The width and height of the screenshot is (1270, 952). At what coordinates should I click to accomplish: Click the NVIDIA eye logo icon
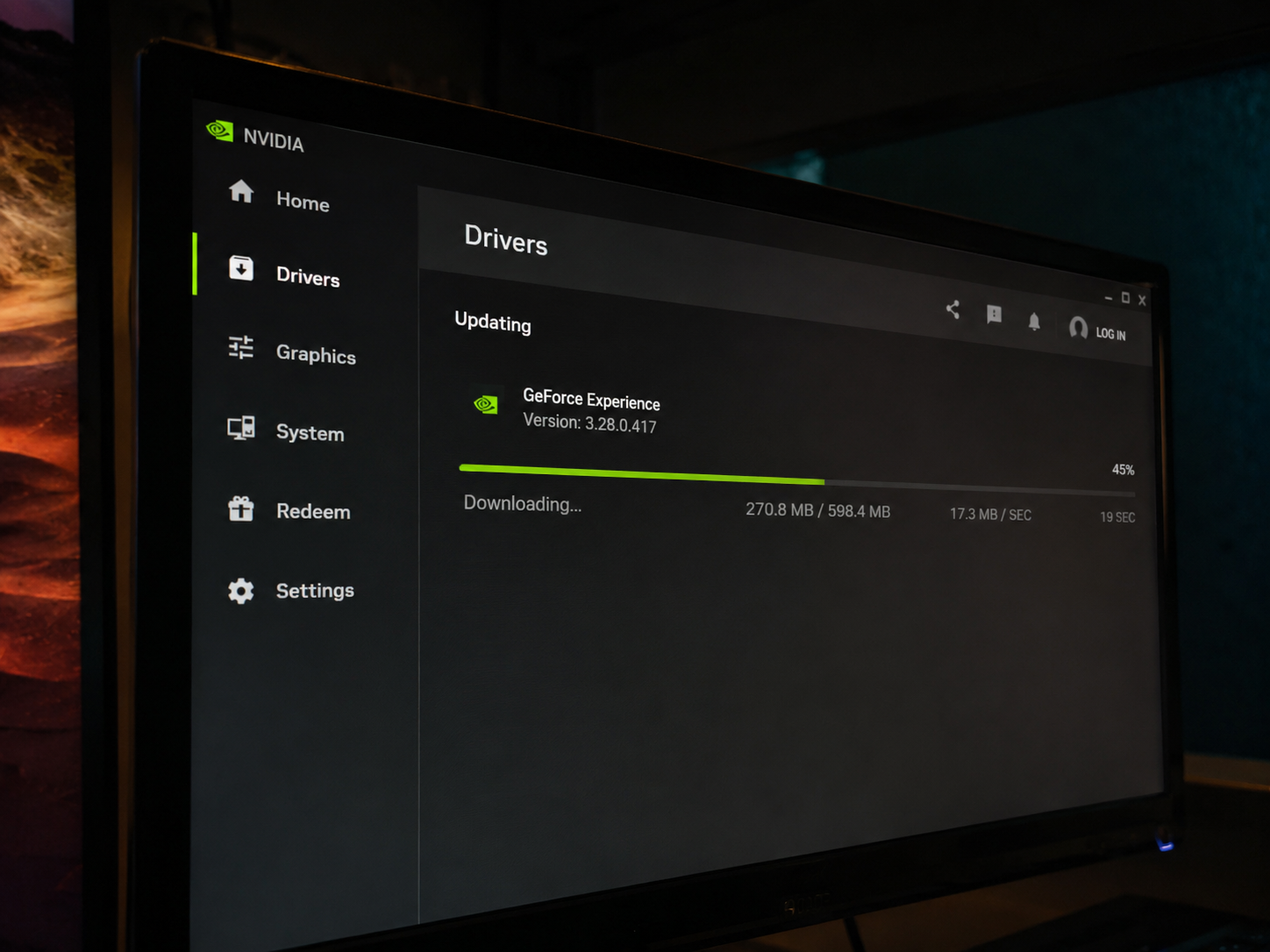(219, 131)
